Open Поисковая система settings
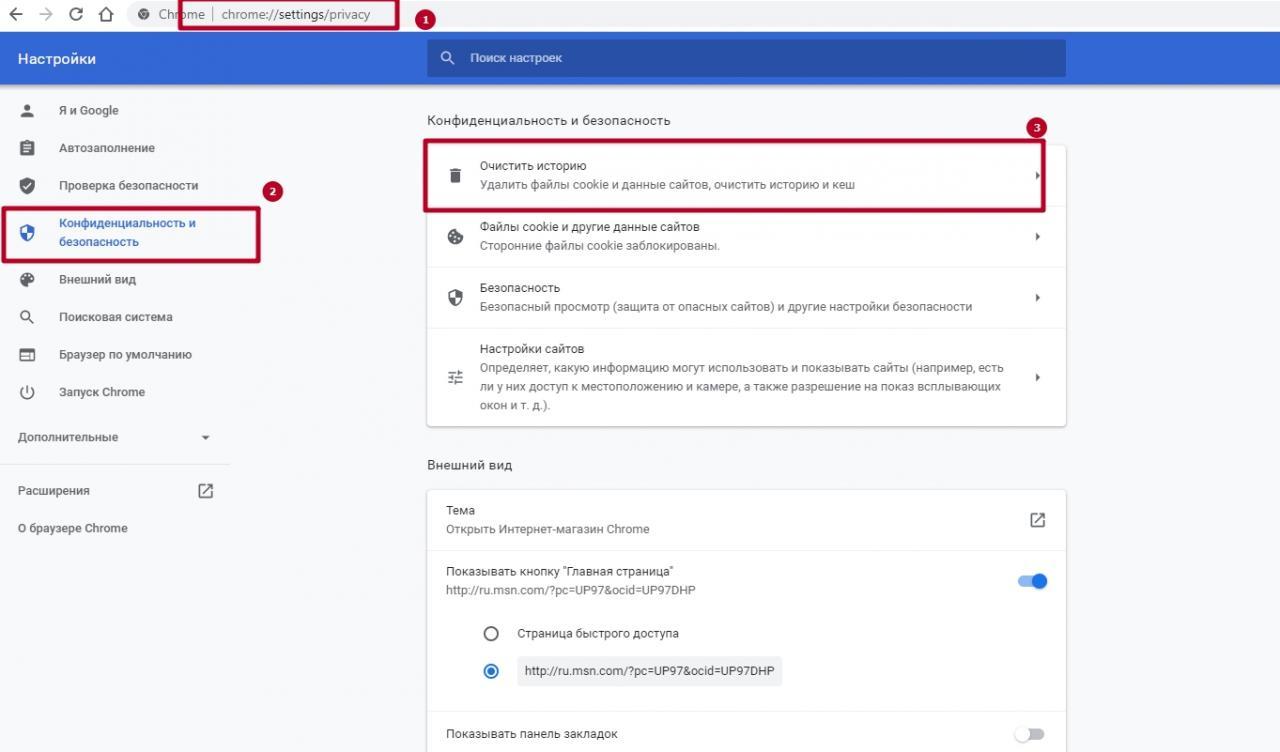Image resolution: width=1280 pixels, height=752 pixels. pyautogui.click(x=115, y=317)
